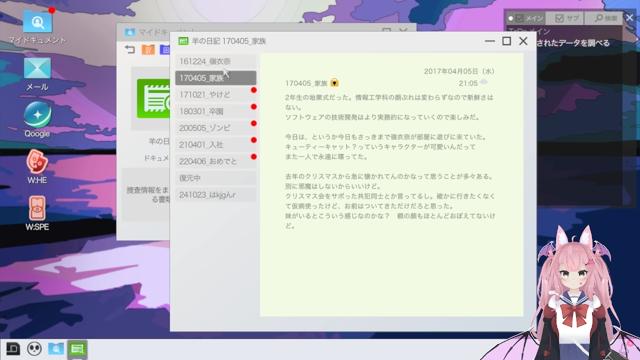Viewport: 640px width, 360px height.
Task: Open the W:SPE desktop app
Action: [37, 213]
